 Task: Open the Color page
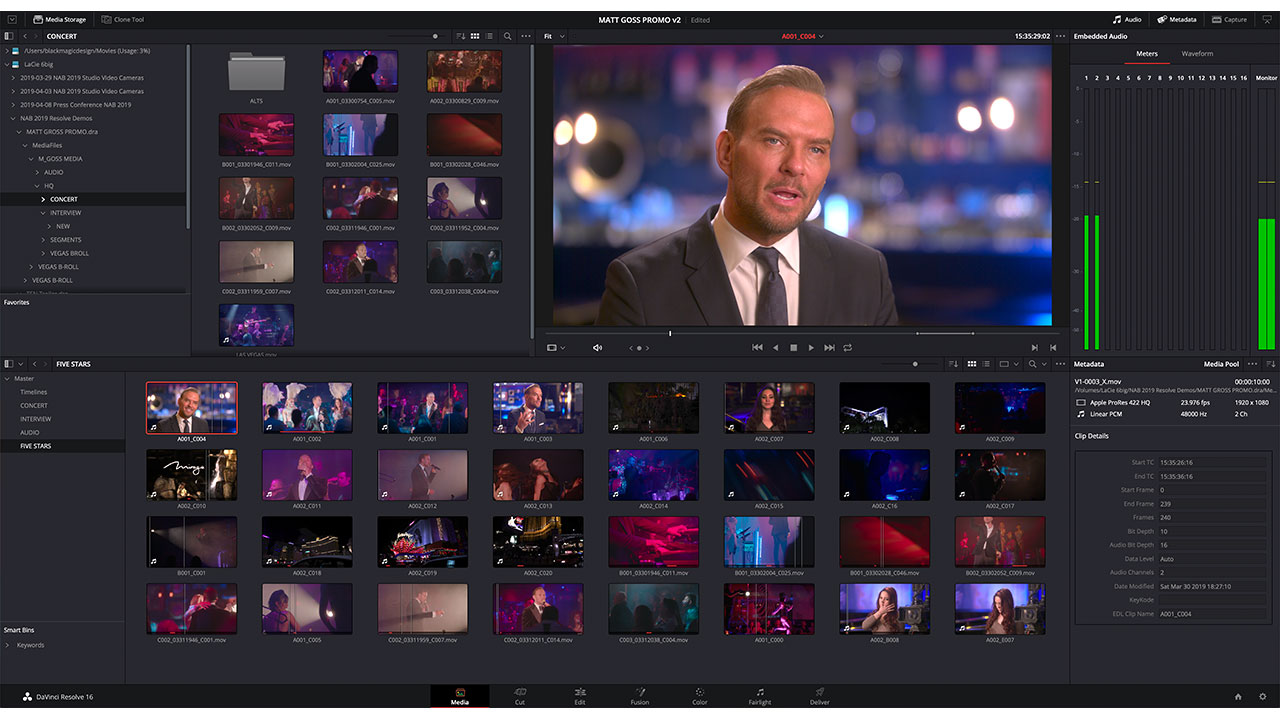pyautogui.click(x=700, y=695)
